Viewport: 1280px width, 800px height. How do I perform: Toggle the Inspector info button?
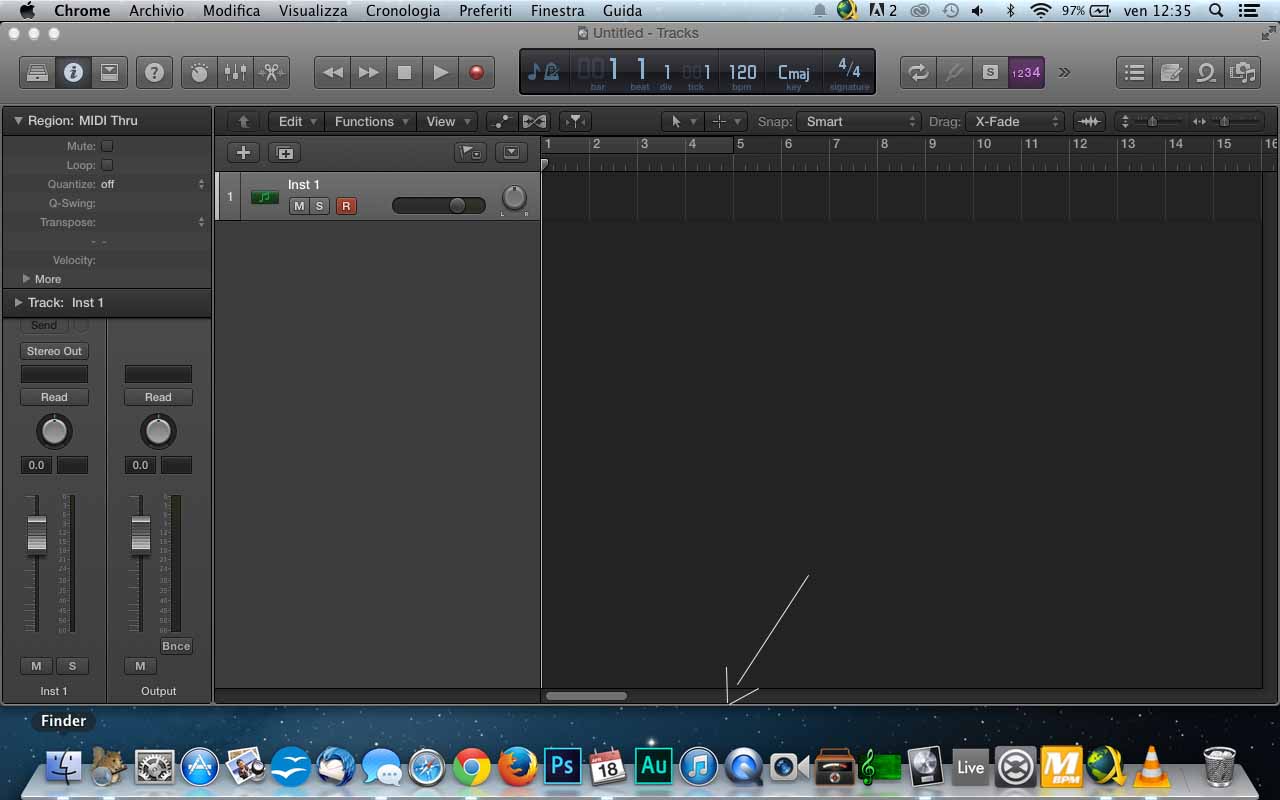[x=73, y=72]
